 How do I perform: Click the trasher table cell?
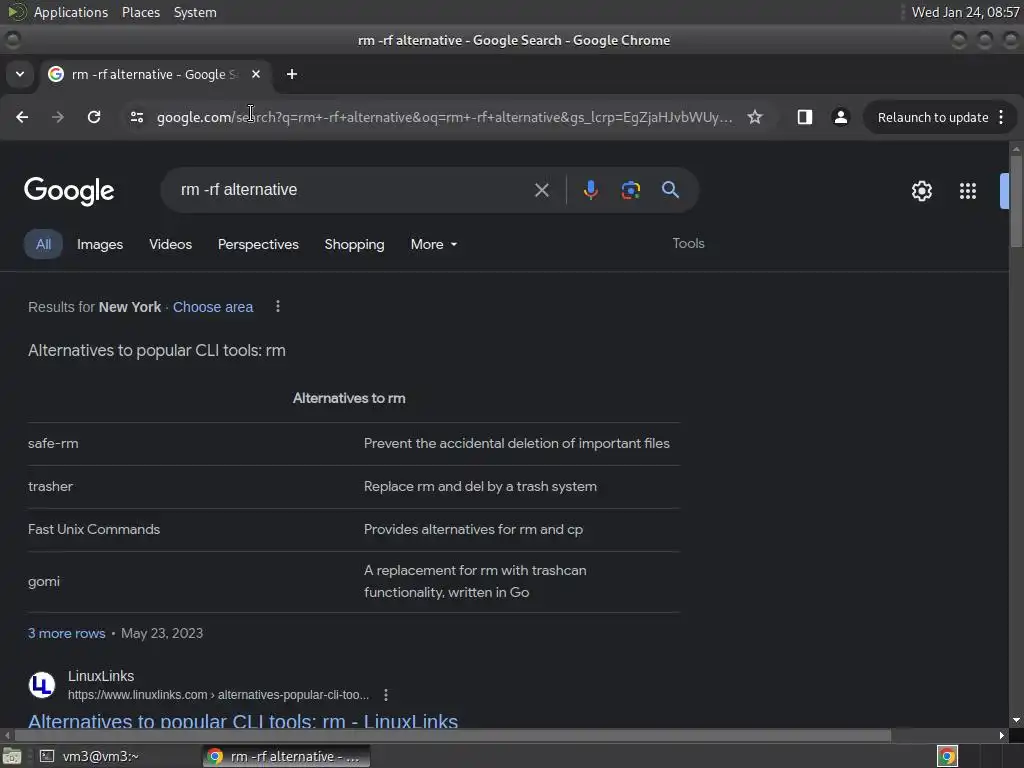click(50, 487)
